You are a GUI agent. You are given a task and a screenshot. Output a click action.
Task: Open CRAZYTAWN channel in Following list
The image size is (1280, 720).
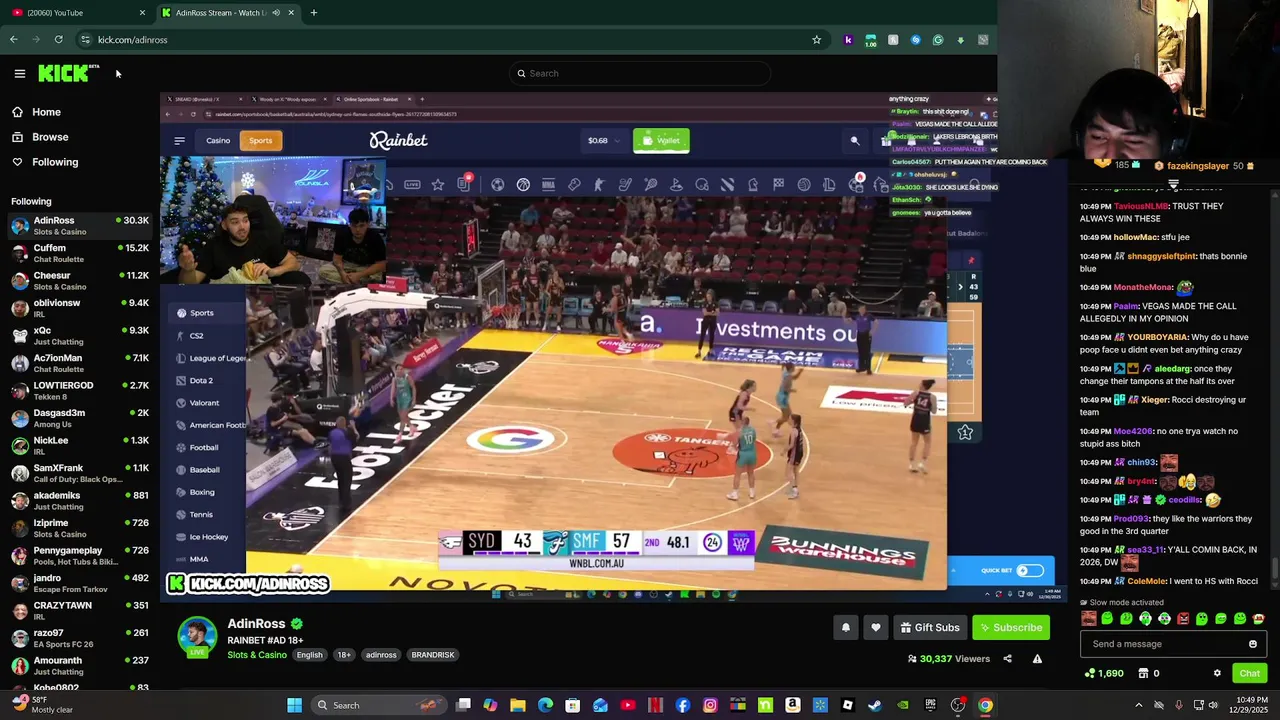click(x=80, y=611)
